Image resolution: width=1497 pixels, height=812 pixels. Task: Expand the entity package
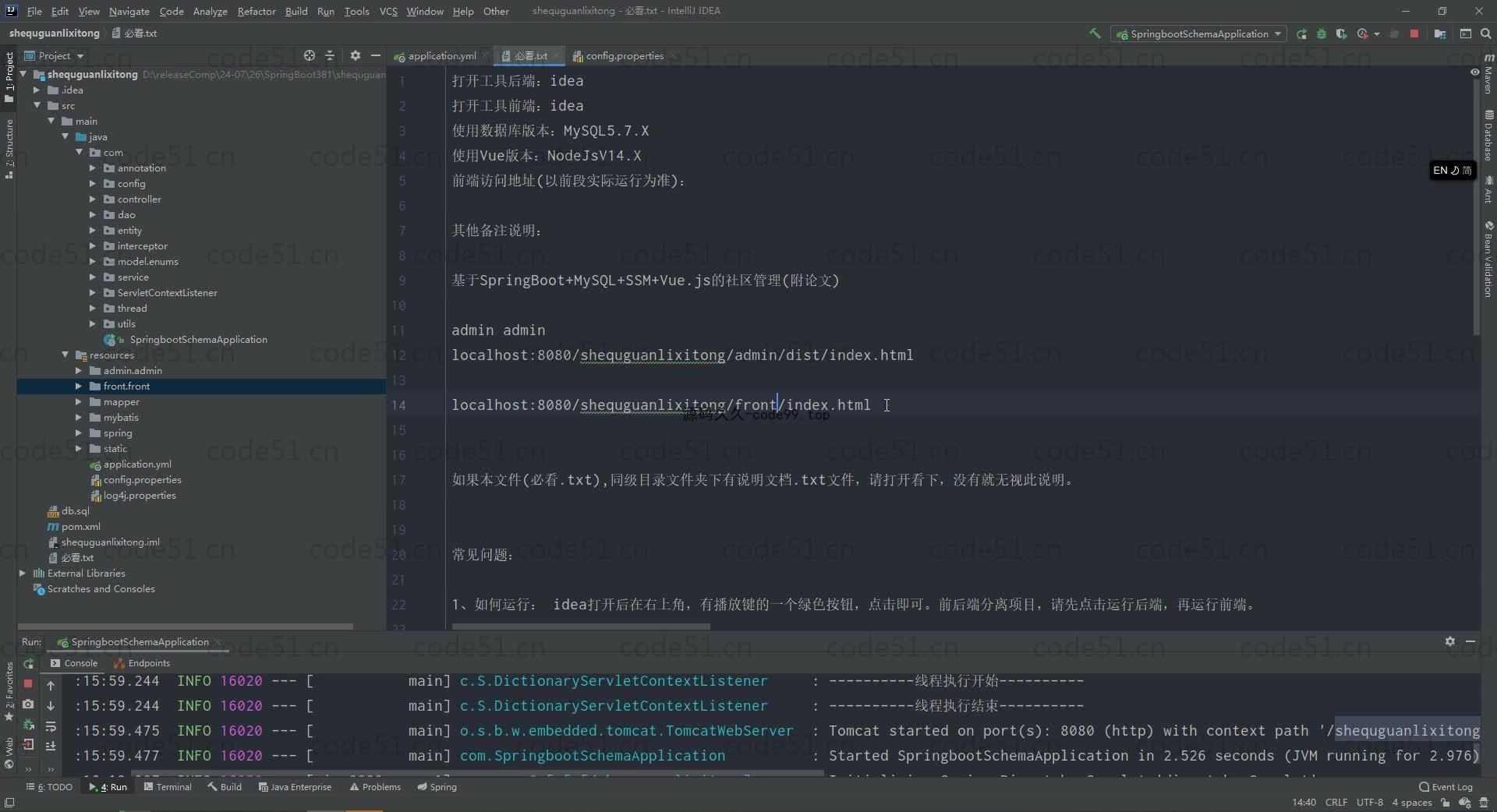tap(92, 230)
